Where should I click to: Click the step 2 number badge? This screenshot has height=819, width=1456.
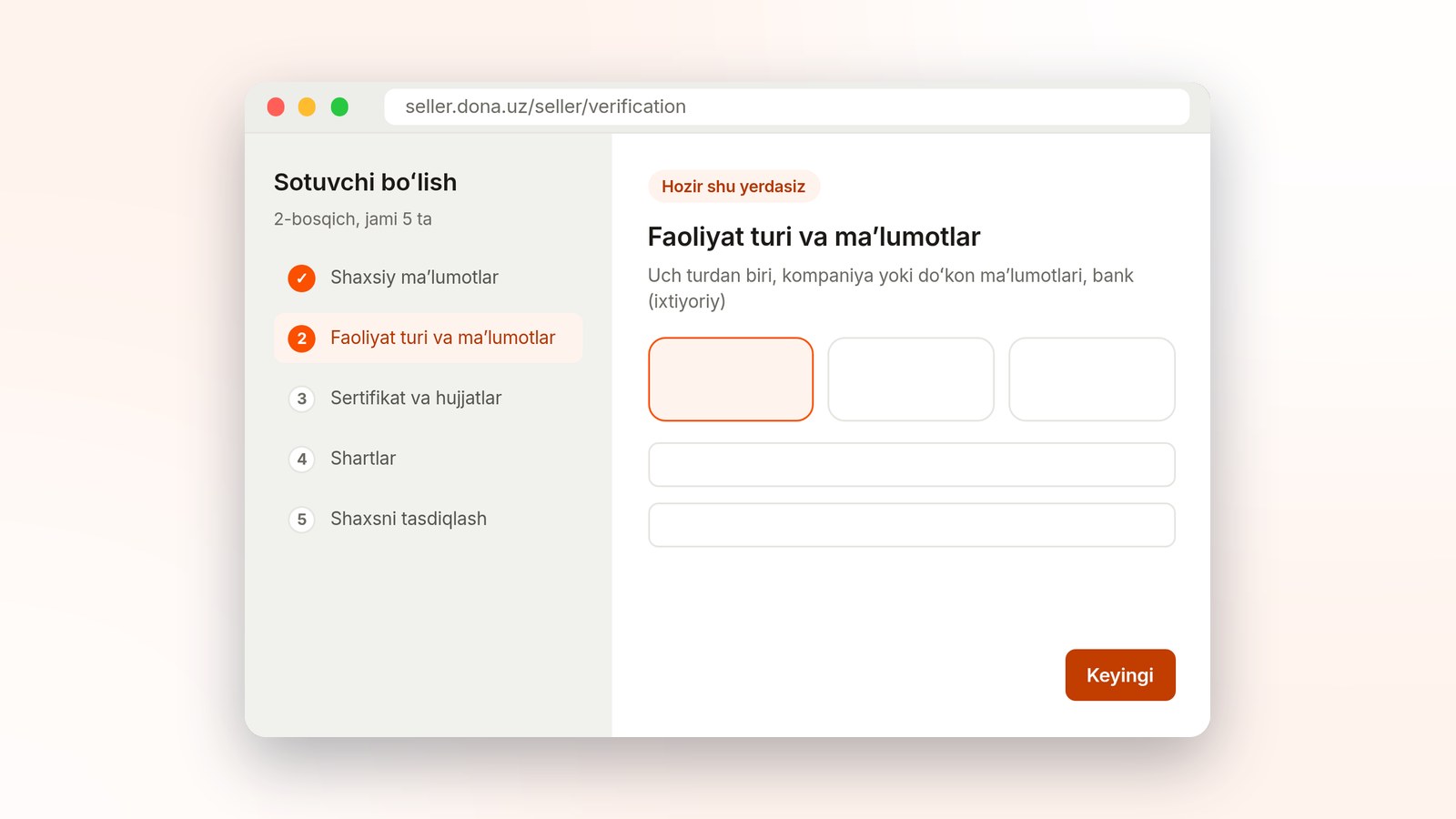[x=301, y=339]
